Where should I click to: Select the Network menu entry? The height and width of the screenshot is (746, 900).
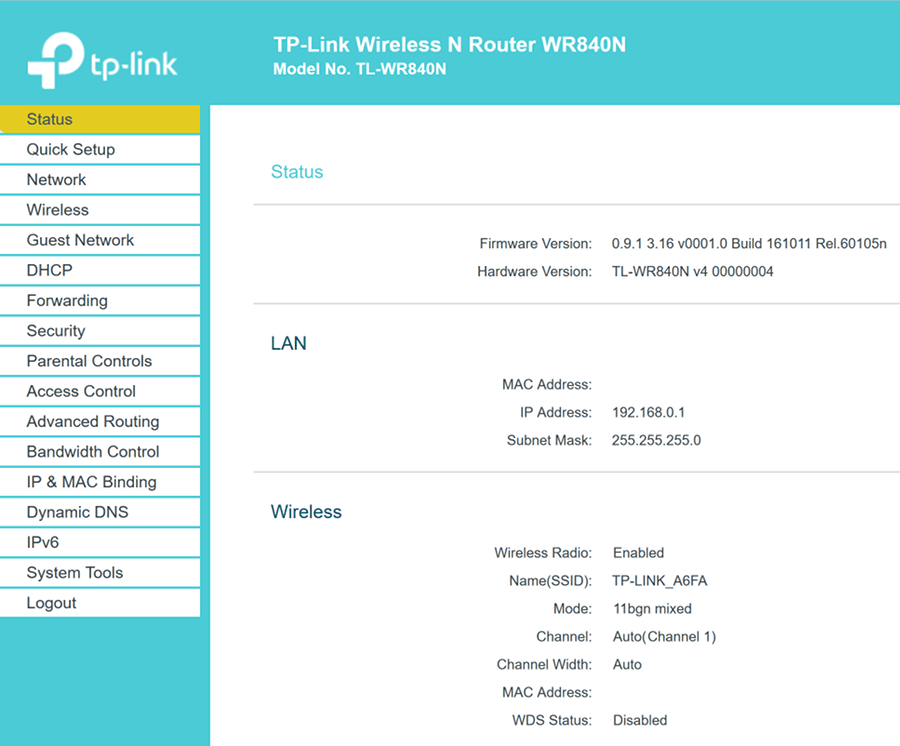tap(100, 180)
